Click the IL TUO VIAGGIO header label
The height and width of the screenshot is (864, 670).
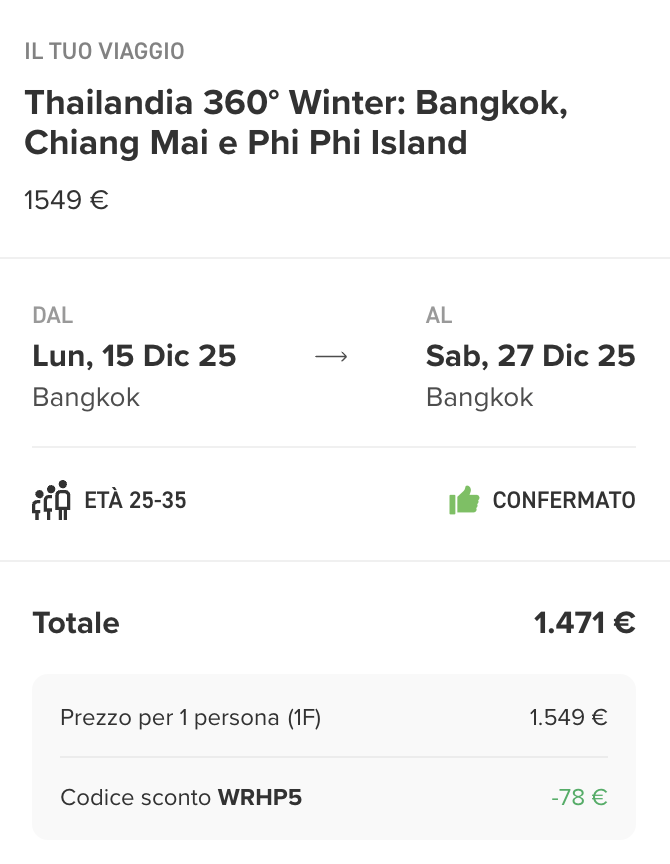[105, 51]
